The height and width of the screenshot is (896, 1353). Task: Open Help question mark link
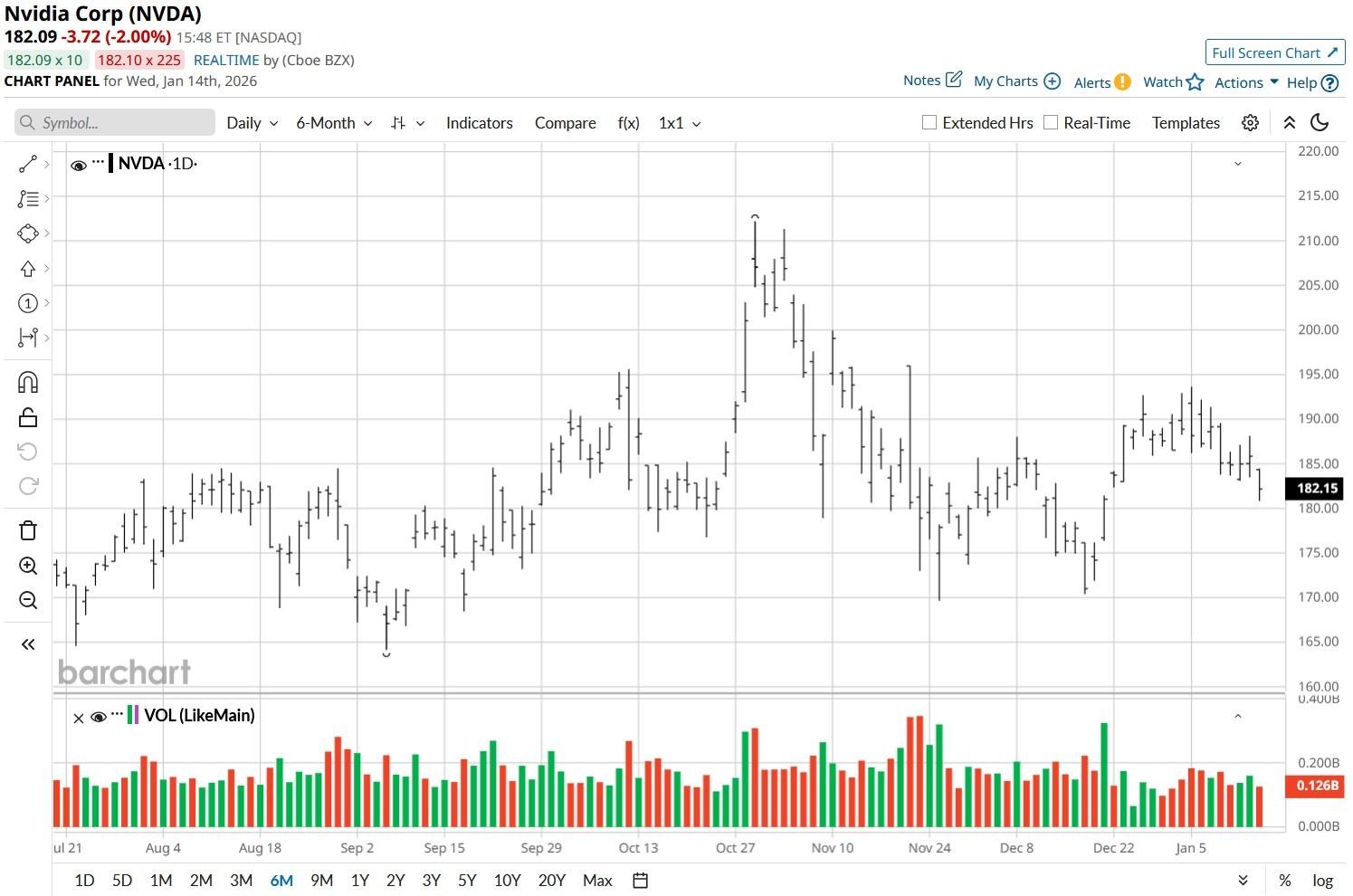point(1312,82)
